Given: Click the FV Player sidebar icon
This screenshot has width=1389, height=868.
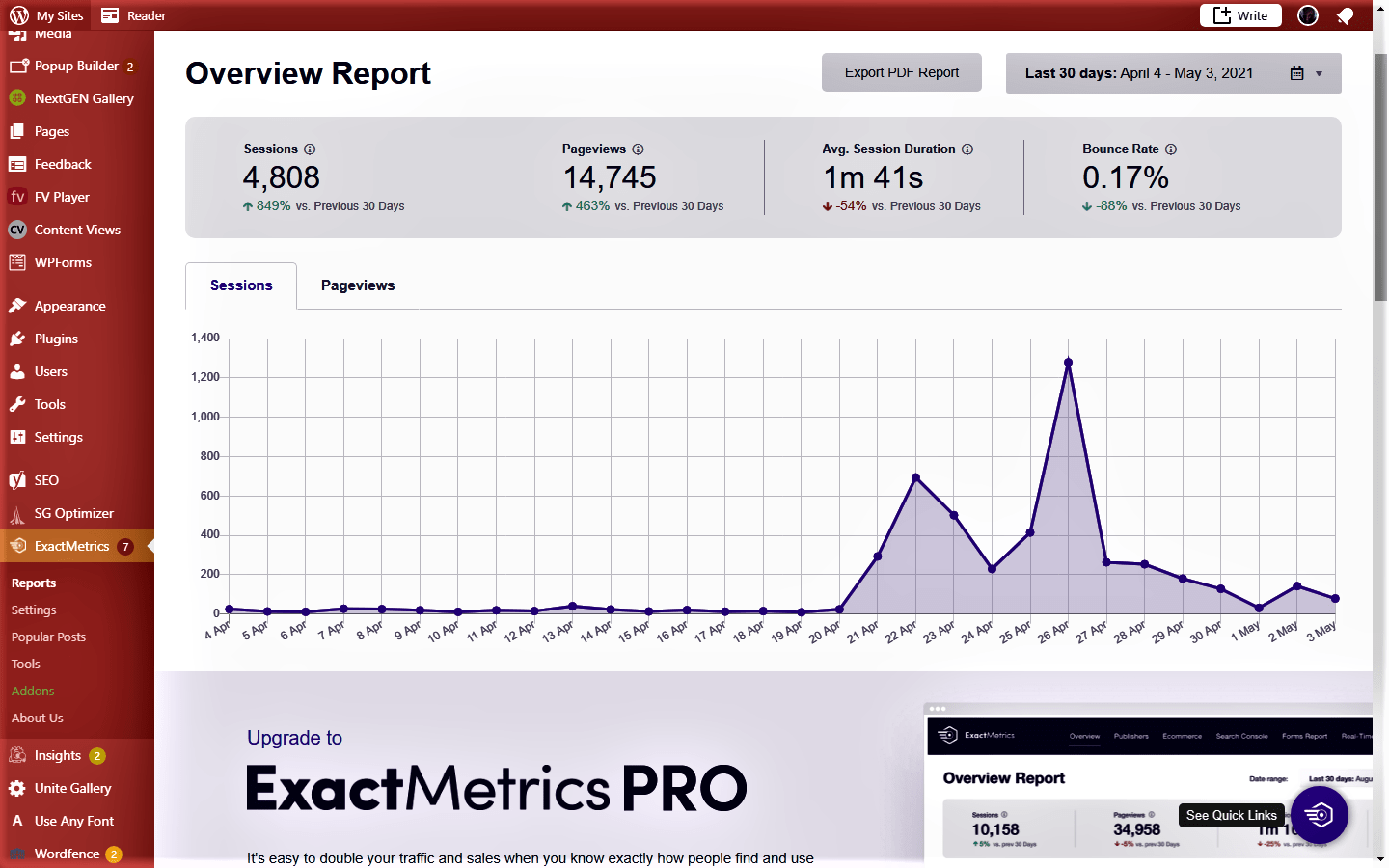Looking at the screenshot, I should click(x=17, y=197).
